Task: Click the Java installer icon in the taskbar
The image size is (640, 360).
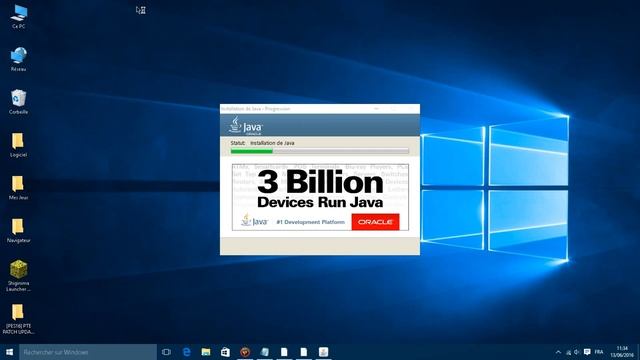Action: 323,352
